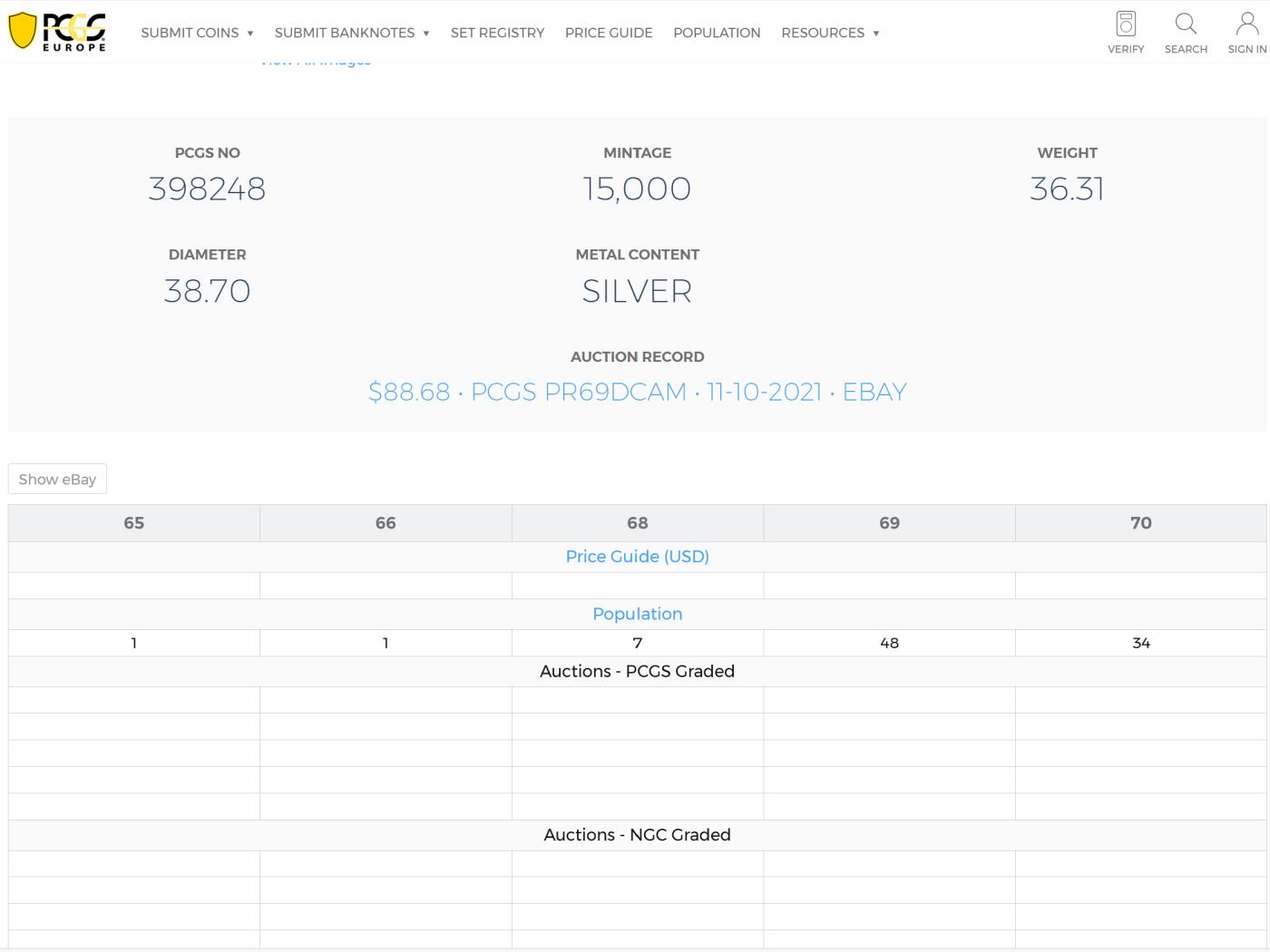Open the Price Guide navigation item
This screenshot has width=1270, height=952.
[609, 33]
